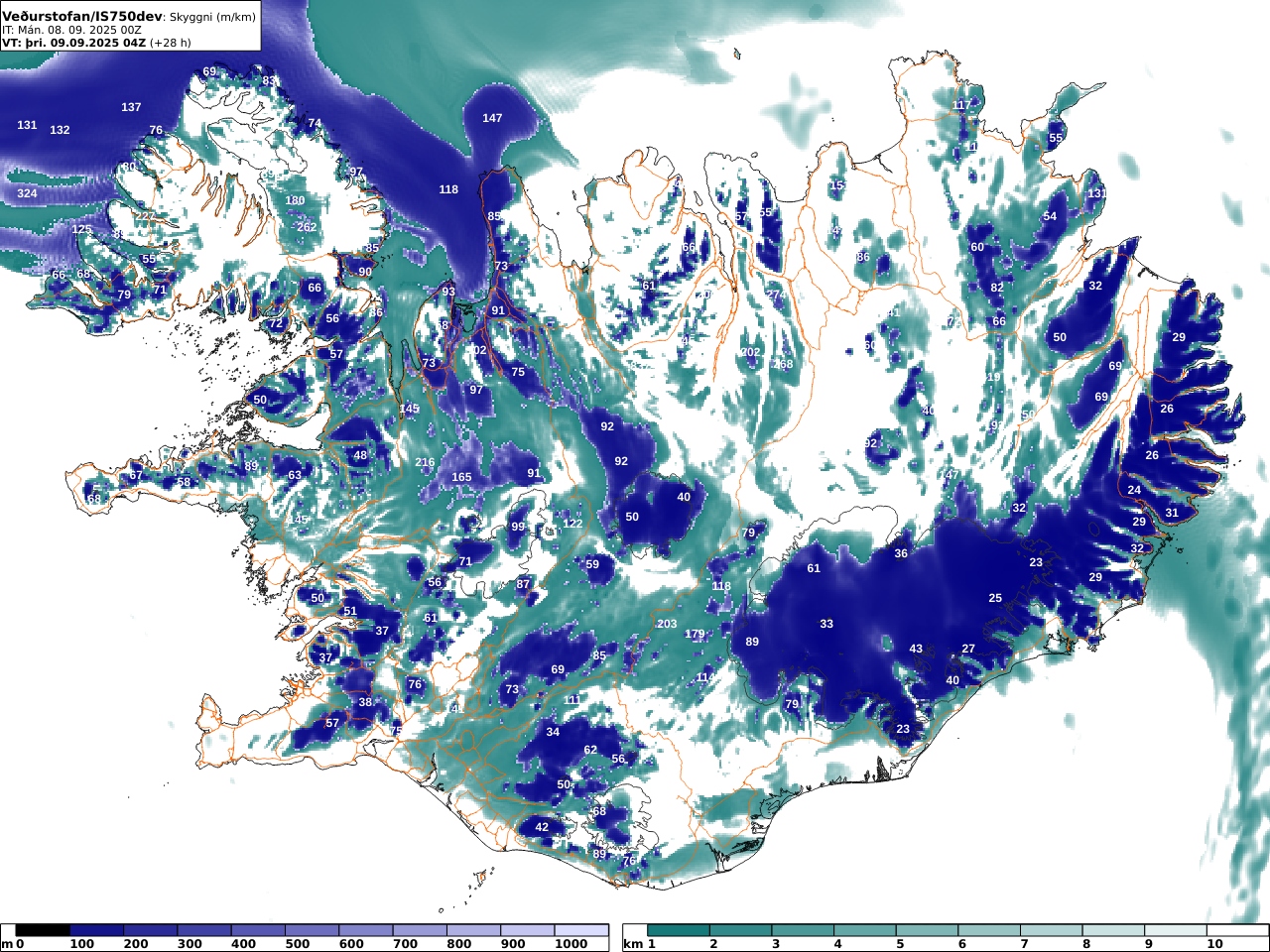The image size is (1270, 952).
Task: Click the 324 visibility value on the map
Action: click(x=27, y=193)
